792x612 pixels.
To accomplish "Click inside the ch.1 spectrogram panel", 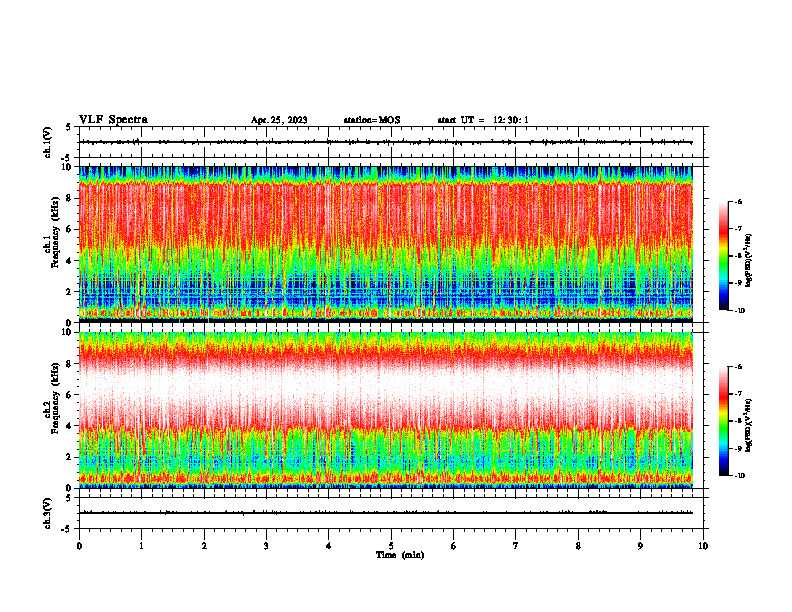I will [386, 244].
